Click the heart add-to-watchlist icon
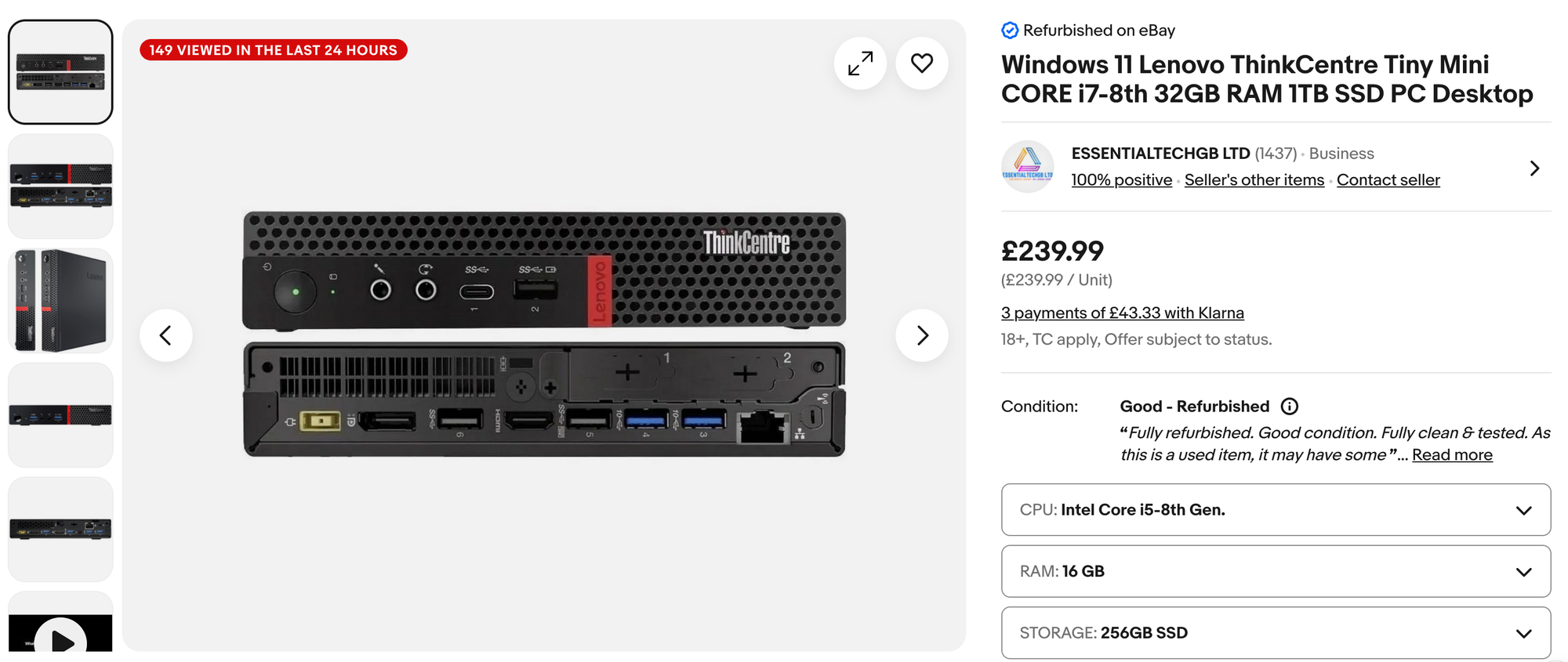Screen dimensions: 1568x662 (922, 63)
